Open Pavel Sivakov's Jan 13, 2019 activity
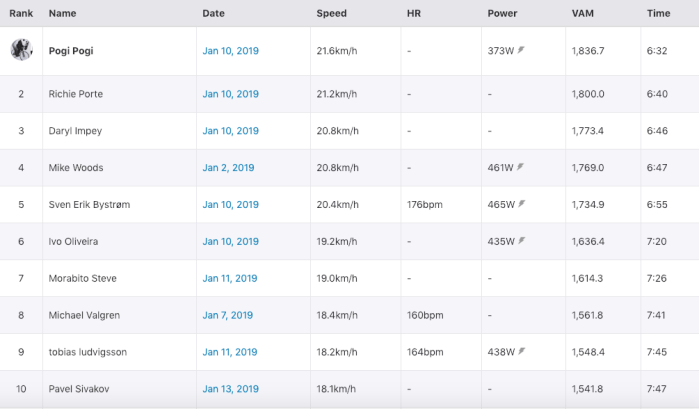The image size is (699, 409). coord(230,389)
